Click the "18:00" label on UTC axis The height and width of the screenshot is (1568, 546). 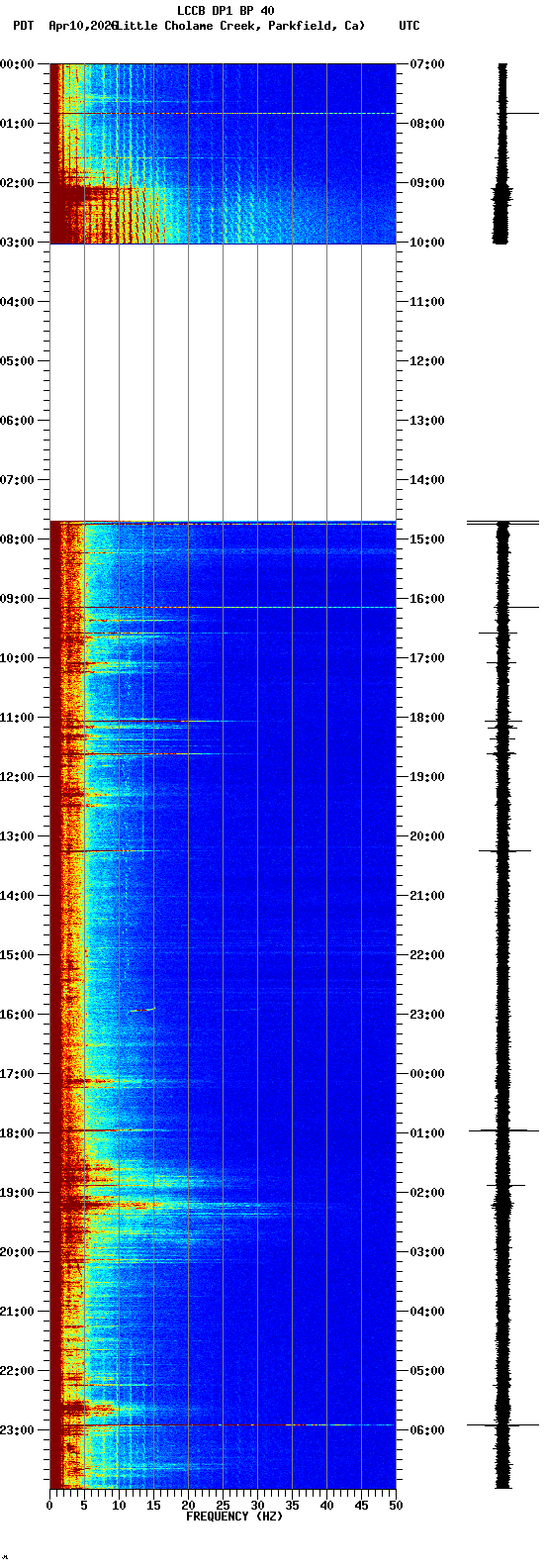pyautogui.click(x=427, y=718)
